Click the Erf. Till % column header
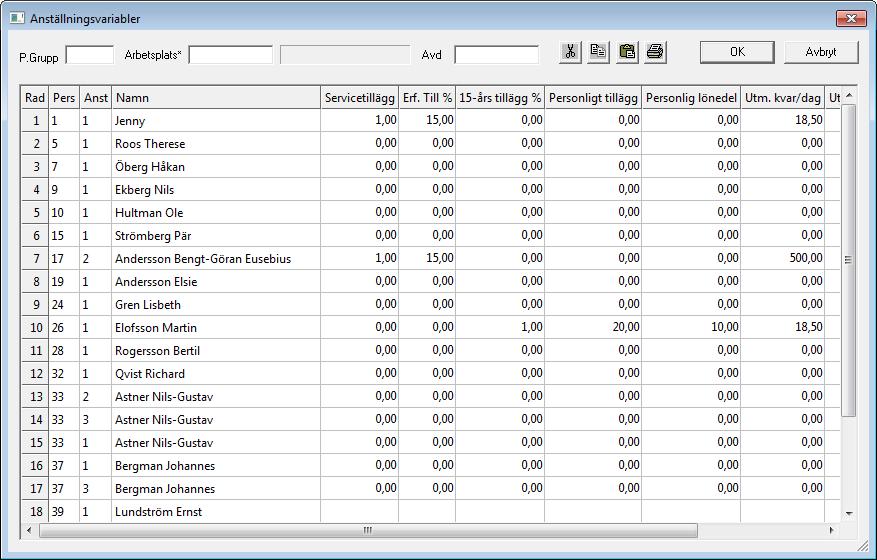The height and width of the screenshot is (560, 877). pos(427,98)
